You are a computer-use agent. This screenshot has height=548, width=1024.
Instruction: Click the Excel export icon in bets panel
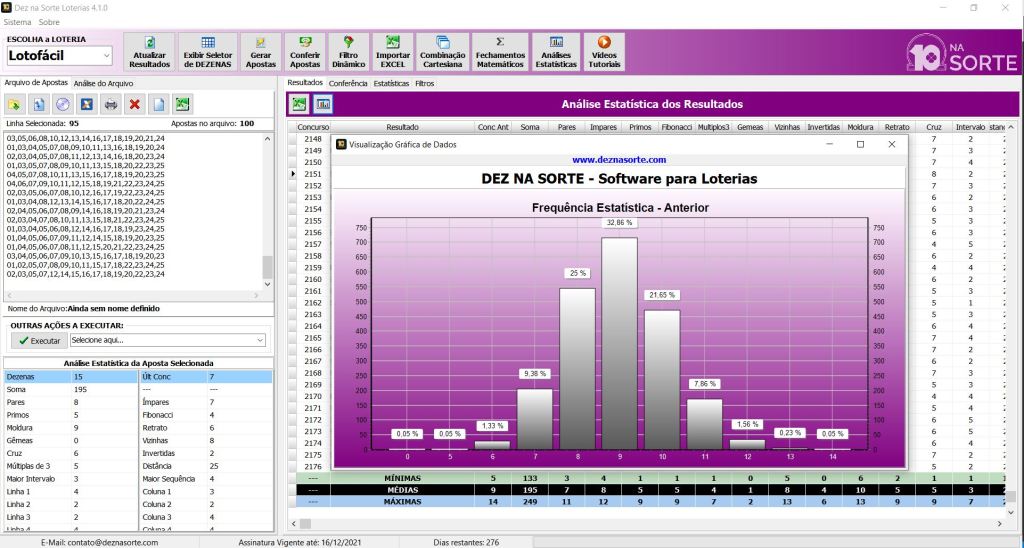click(183, 104)
